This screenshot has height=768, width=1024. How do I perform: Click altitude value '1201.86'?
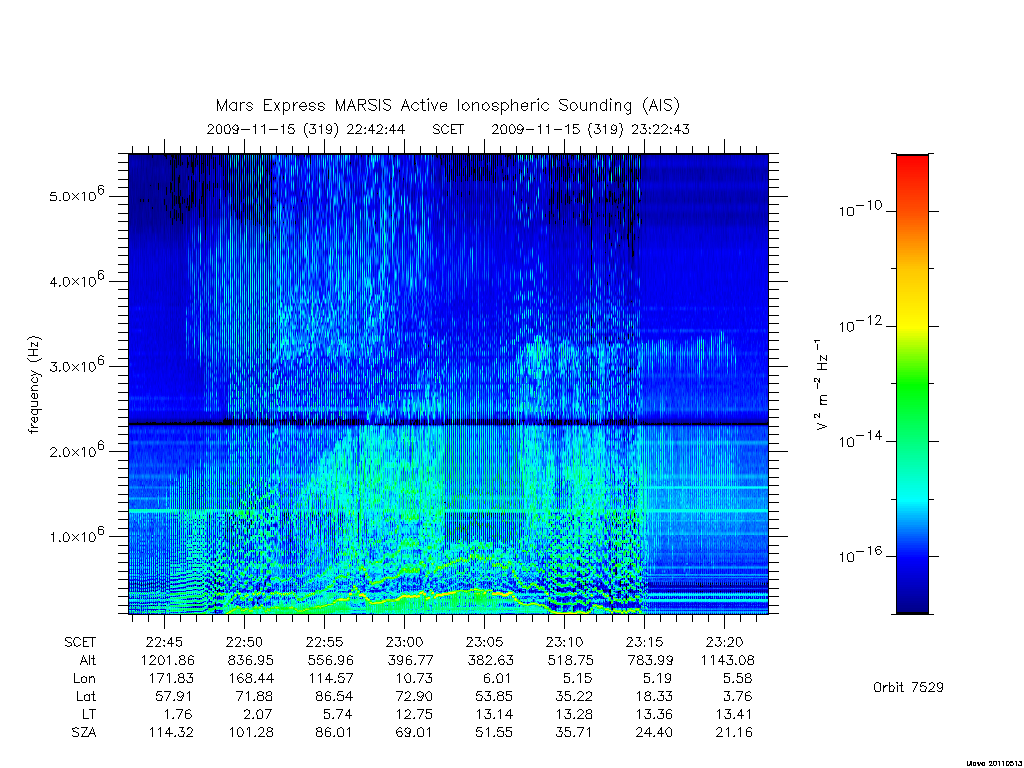pos(168,660)
